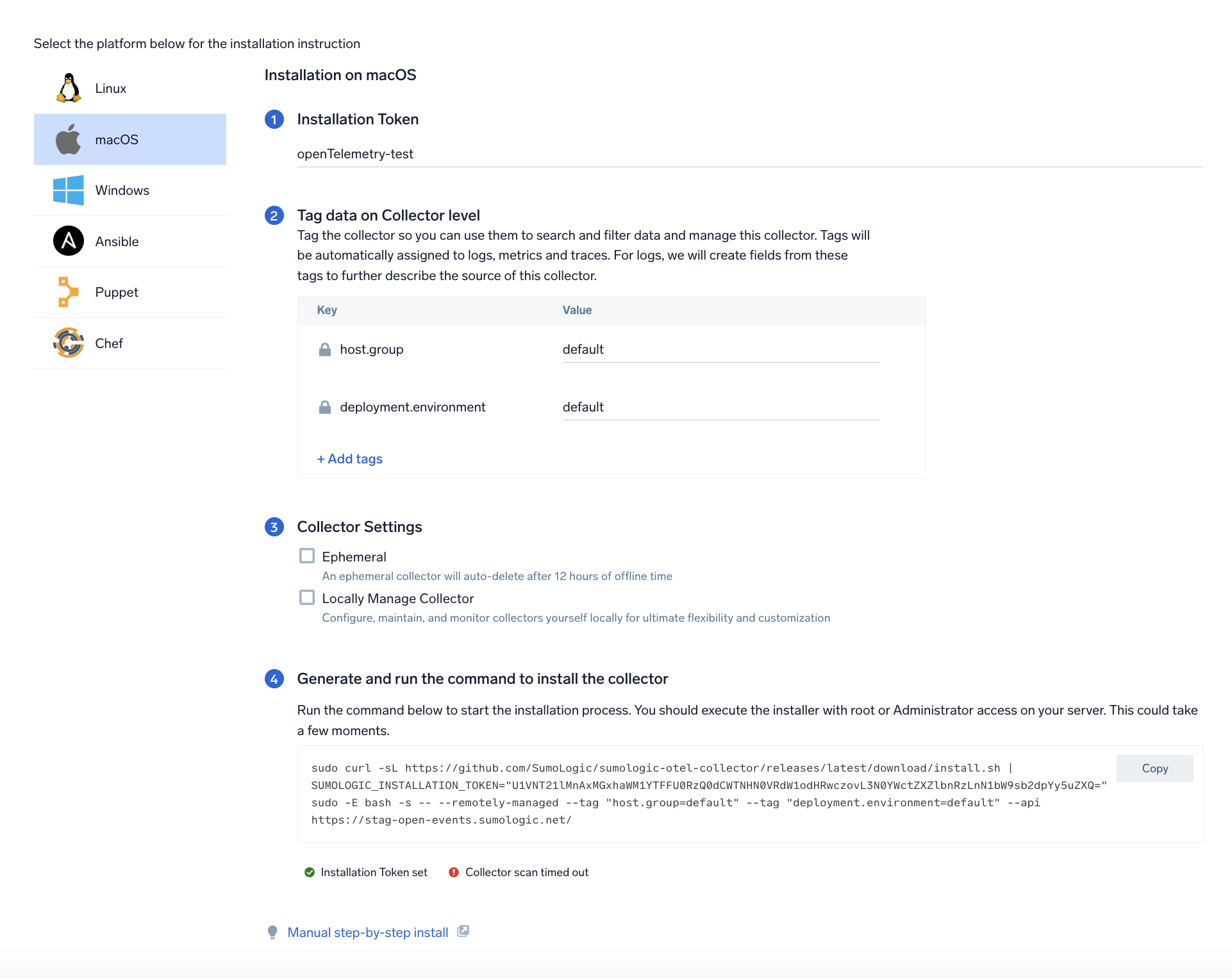Click the Apple macOS logo icon
This screenshot has height=978, width=1232.
click(x=69, y=140)
